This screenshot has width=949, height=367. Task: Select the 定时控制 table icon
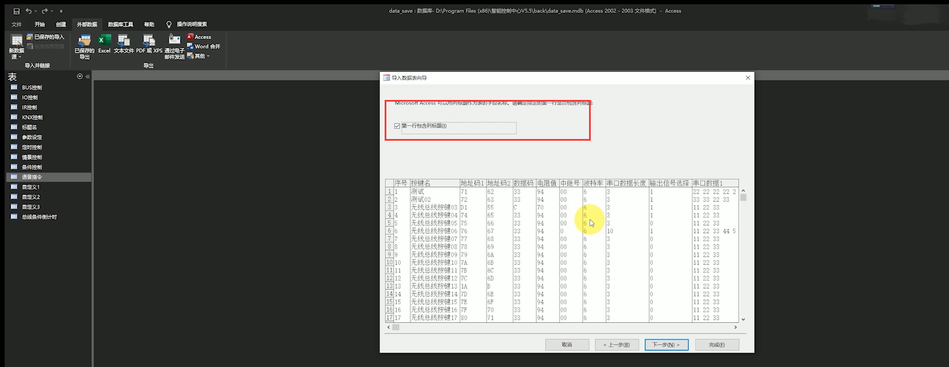14,147
